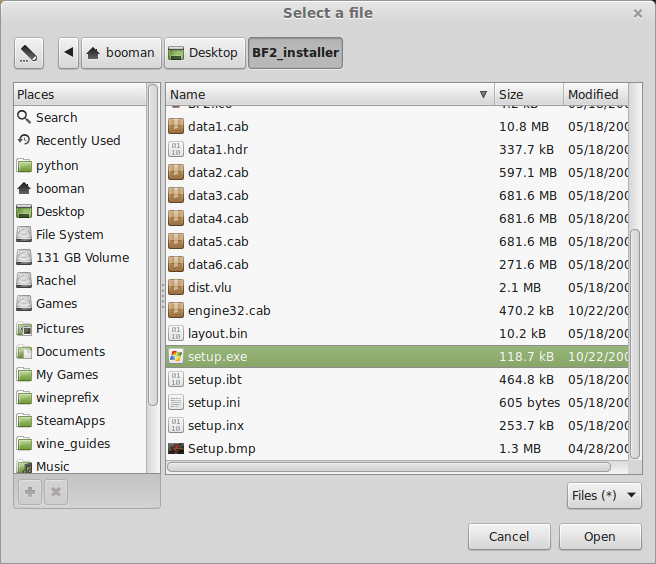Click the setup.ibt binary icon
Viewport: 656px width, 564px height.
pyautogui.click(x=176, y=379)
